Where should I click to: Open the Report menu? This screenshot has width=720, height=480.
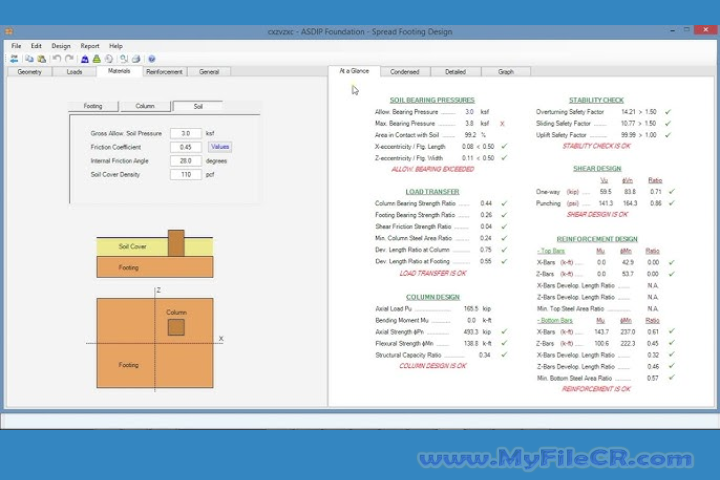point(90,46)
